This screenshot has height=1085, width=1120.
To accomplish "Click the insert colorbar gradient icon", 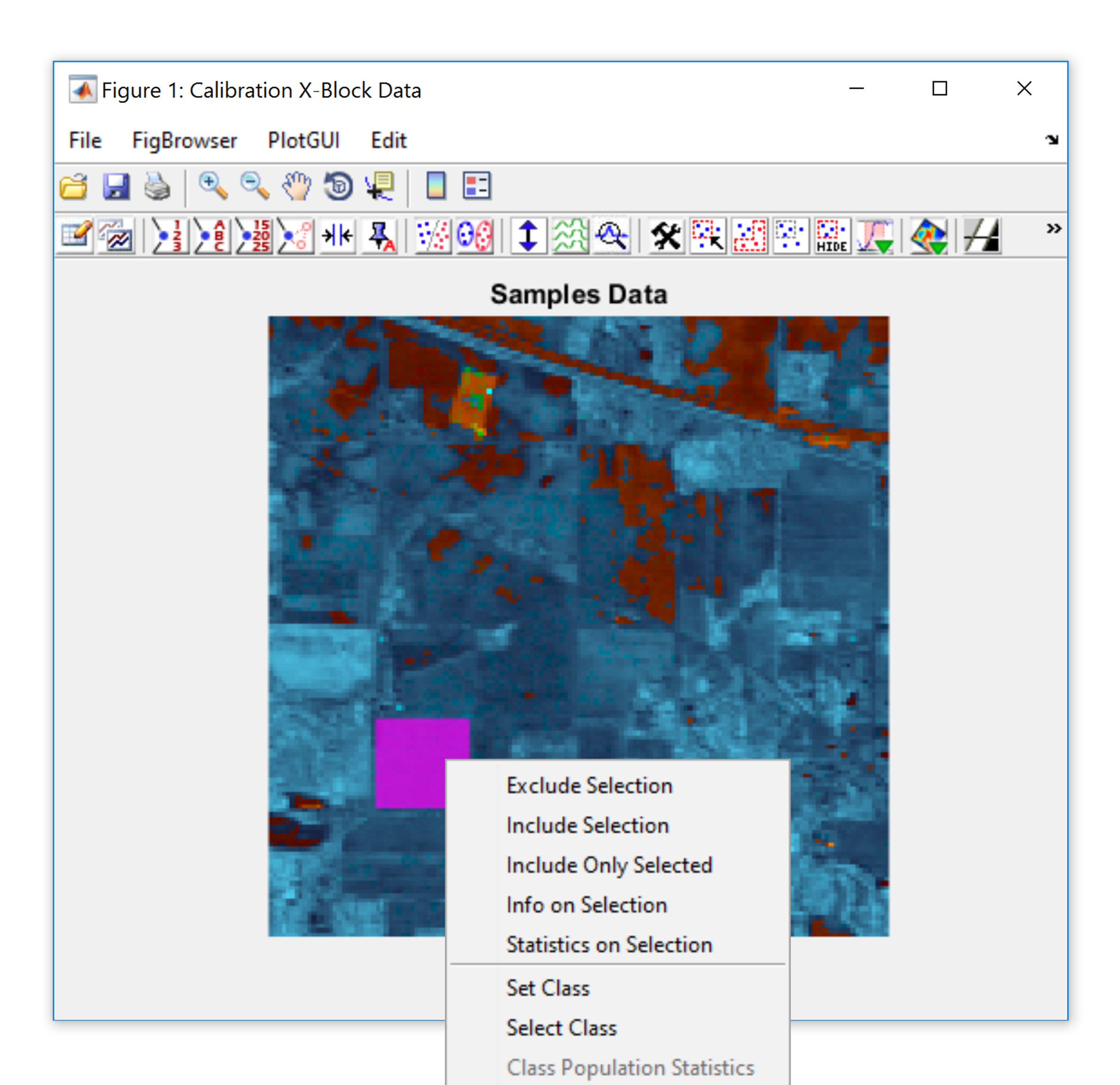I will 436,186.
